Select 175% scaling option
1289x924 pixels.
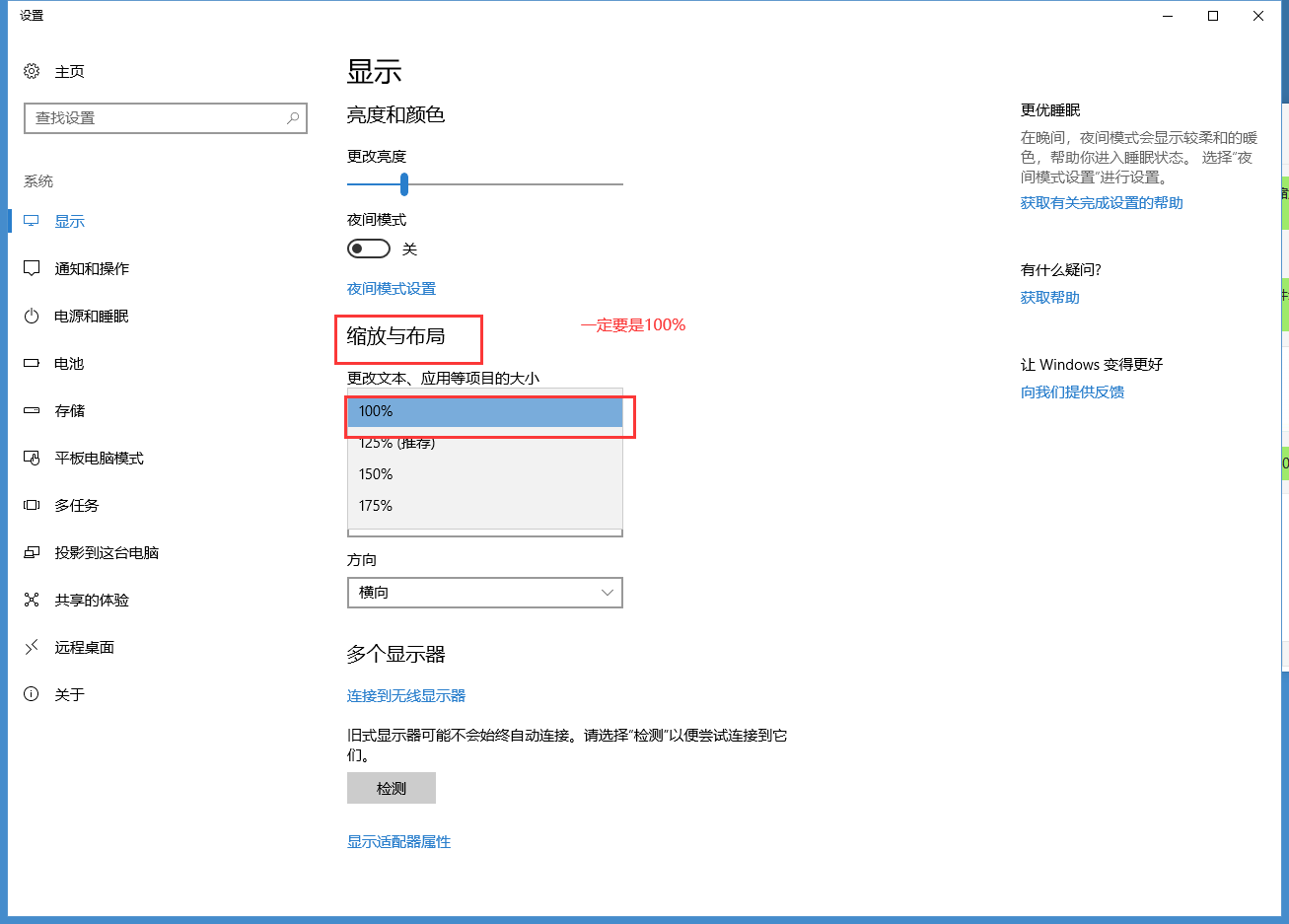[x=485, y=506]
